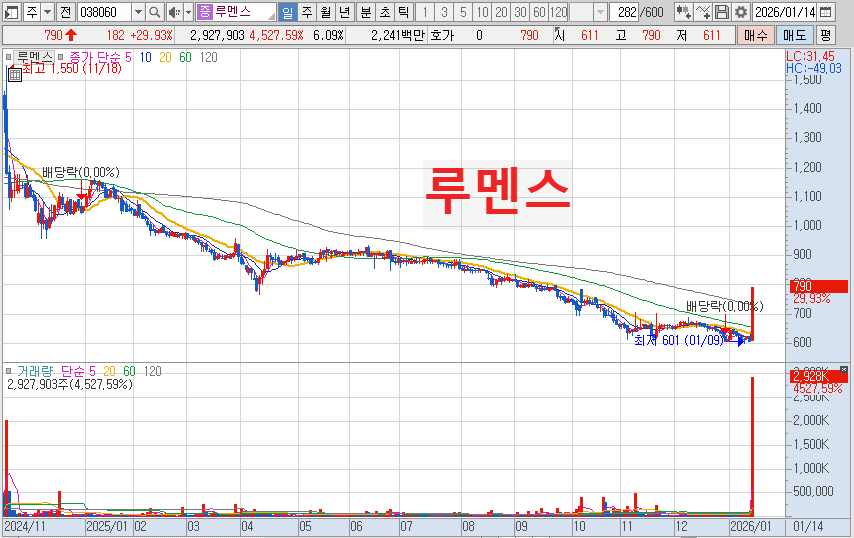854x538 pixels.
Task: Click the red 2,928K volume tag
Action: point(819,377)
